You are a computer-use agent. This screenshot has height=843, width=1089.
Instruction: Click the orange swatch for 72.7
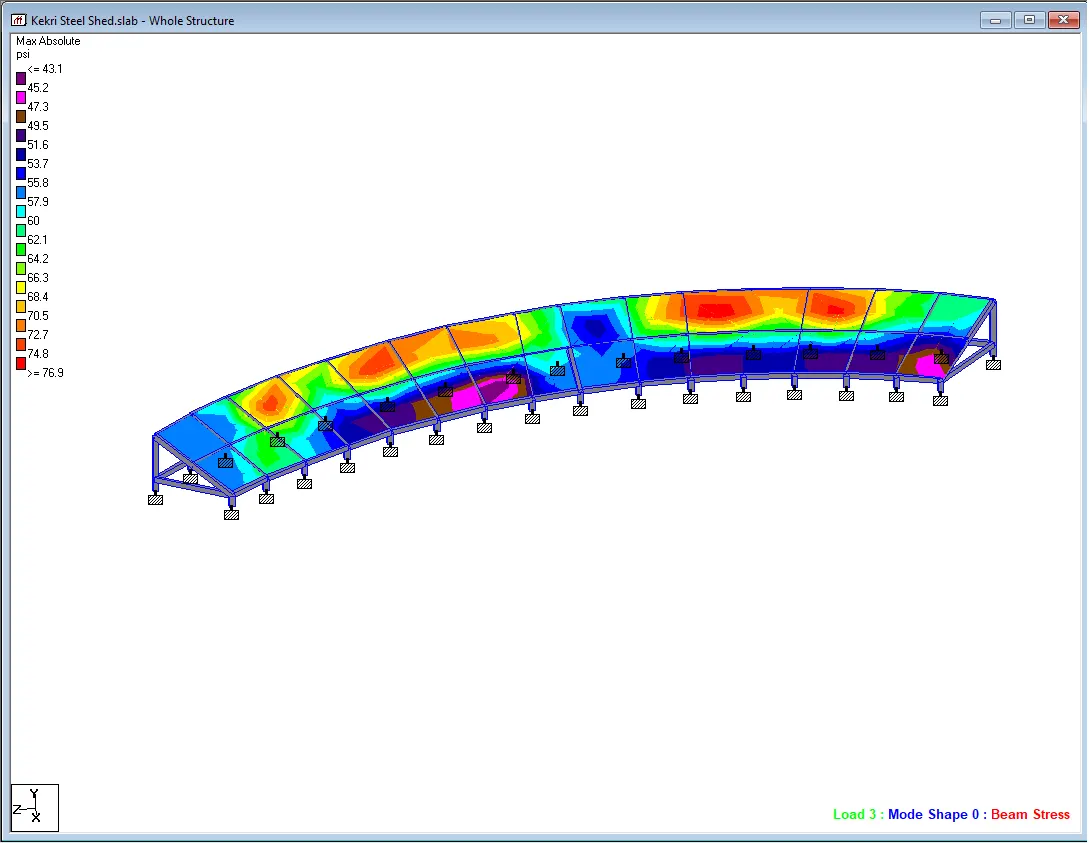pyautogui.click(x=21, y=326)
